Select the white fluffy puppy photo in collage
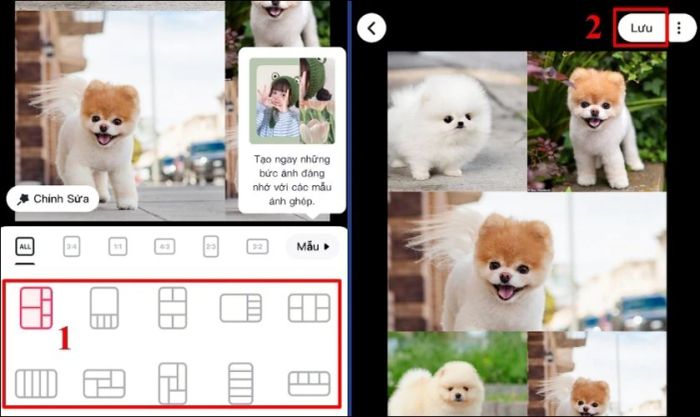This screenshot has width=700, height=417. pyautogui.click(x=457, y=121)
